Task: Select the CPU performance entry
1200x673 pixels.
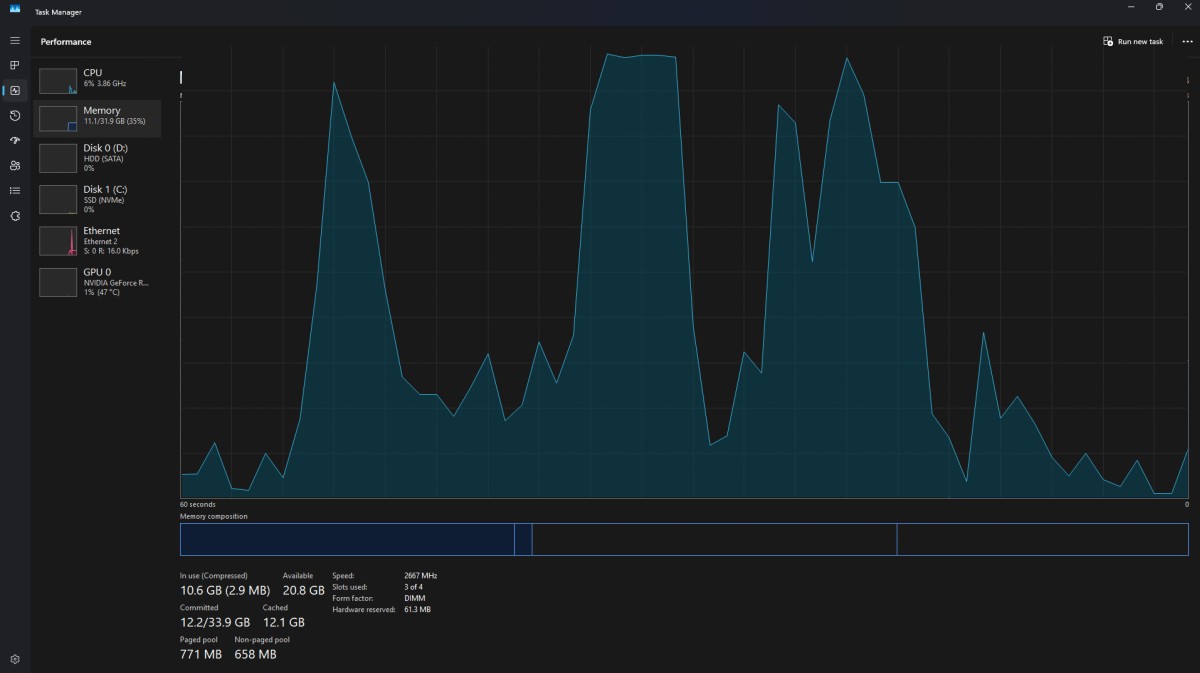Action: [97, 81]
